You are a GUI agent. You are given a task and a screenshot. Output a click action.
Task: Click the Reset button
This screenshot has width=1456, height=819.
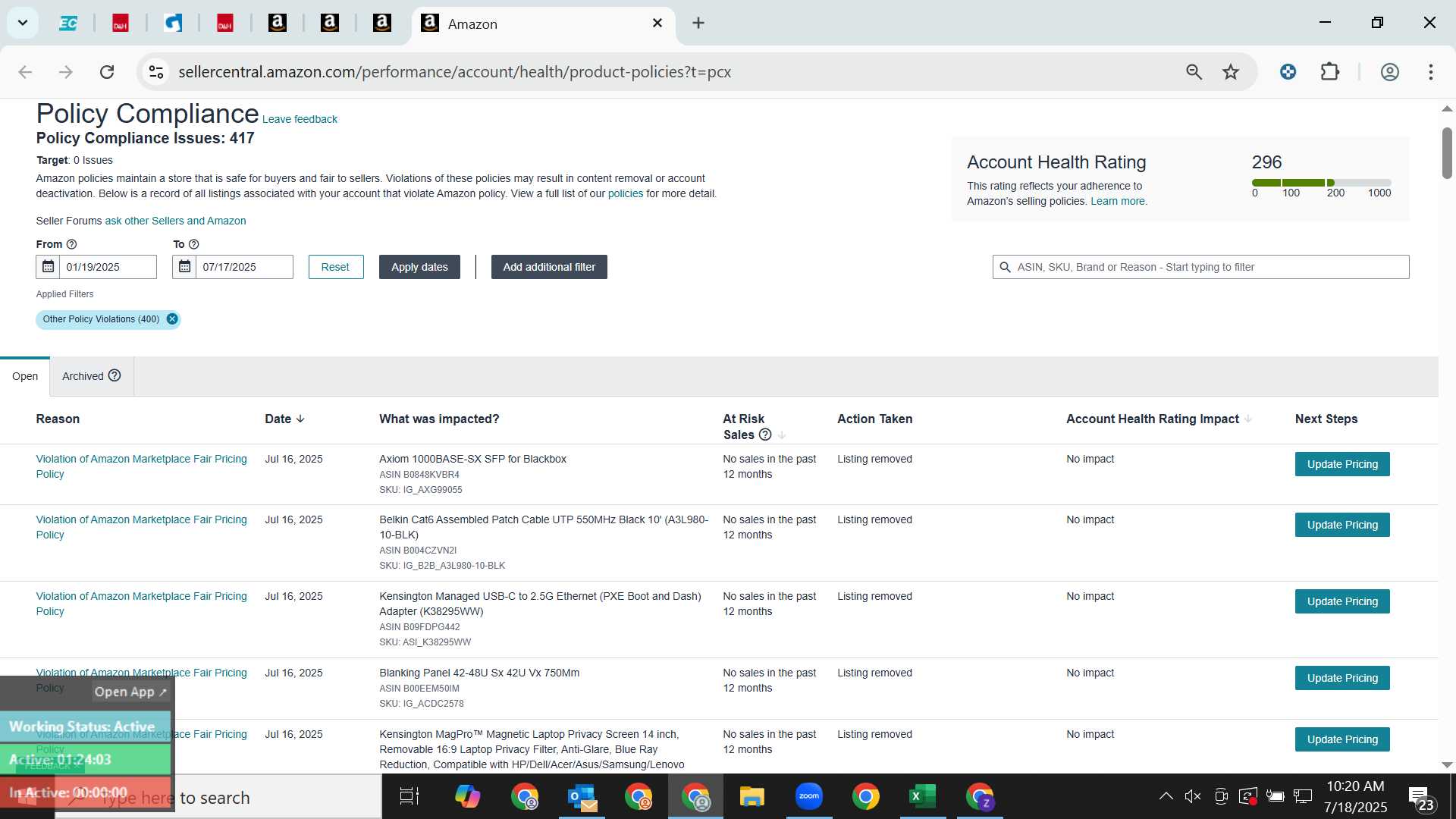335,267
